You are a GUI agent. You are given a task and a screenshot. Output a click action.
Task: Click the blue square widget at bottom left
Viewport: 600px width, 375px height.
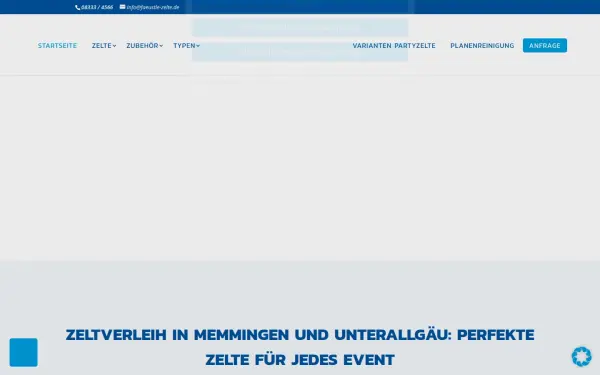[x=24, y=352]
